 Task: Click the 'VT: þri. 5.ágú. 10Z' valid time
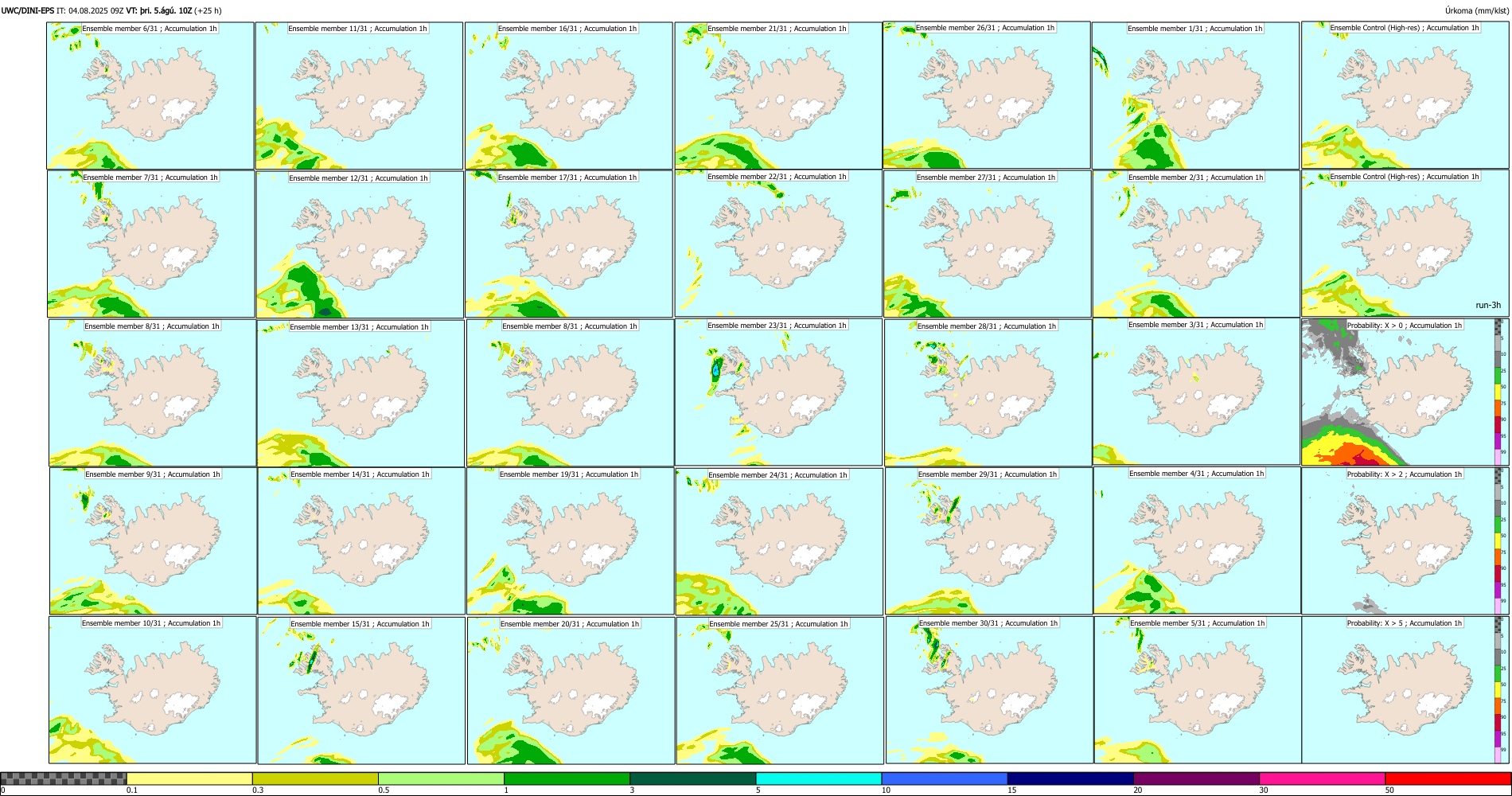pyautogui.click(x=159, y=10)
